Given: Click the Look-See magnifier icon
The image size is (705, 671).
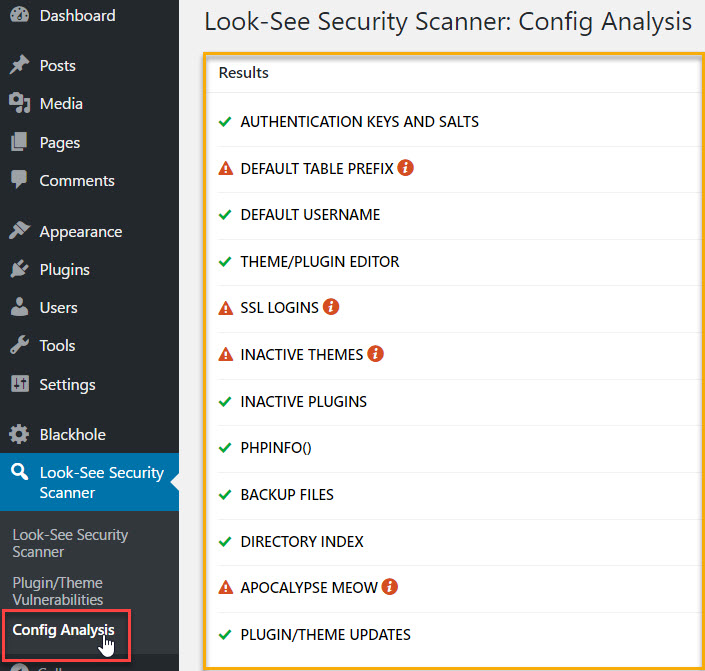Looking at the screenshot, I should pos(19,472).
